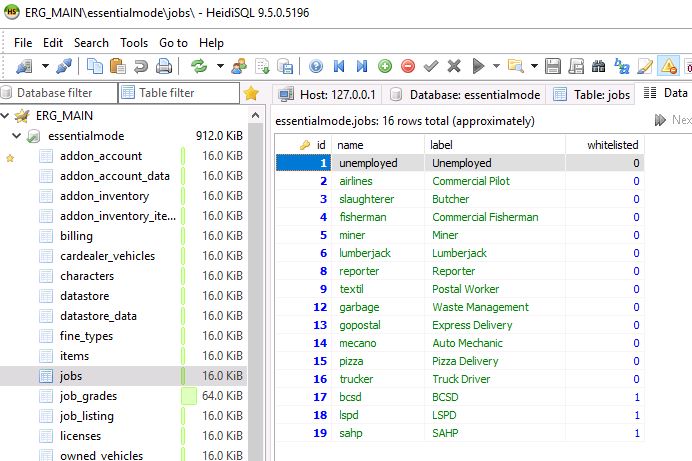The image size is (692, 461).
Task: Click the favorite star beside addon_account
Action: (x=10, y=157)
